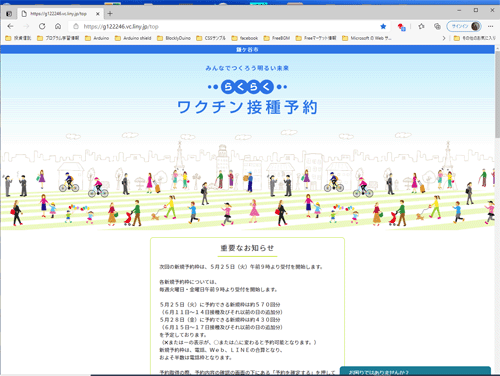Open a new browser tab
Screen dimensions: 500x376
[110, 14]
